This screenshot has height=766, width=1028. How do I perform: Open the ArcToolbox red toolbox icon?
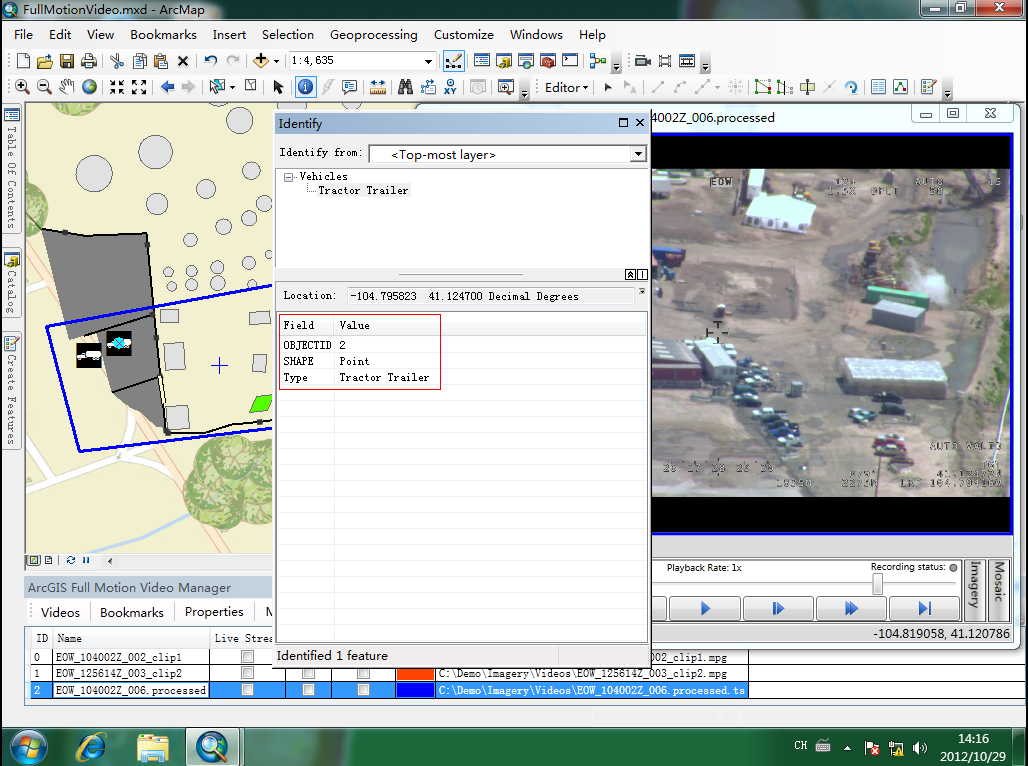pos(548,61)
